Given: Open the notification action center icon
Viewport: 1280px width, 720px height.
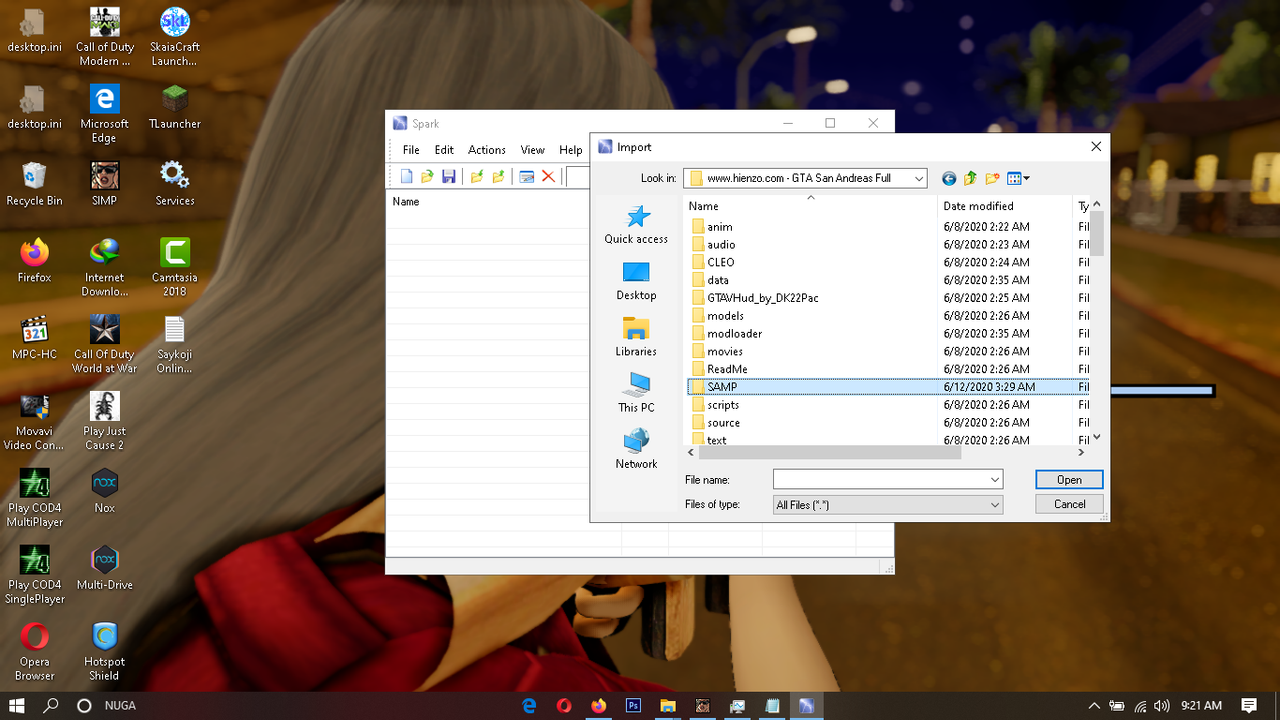Looking at the screenshot, I should tap(1249, 706).
